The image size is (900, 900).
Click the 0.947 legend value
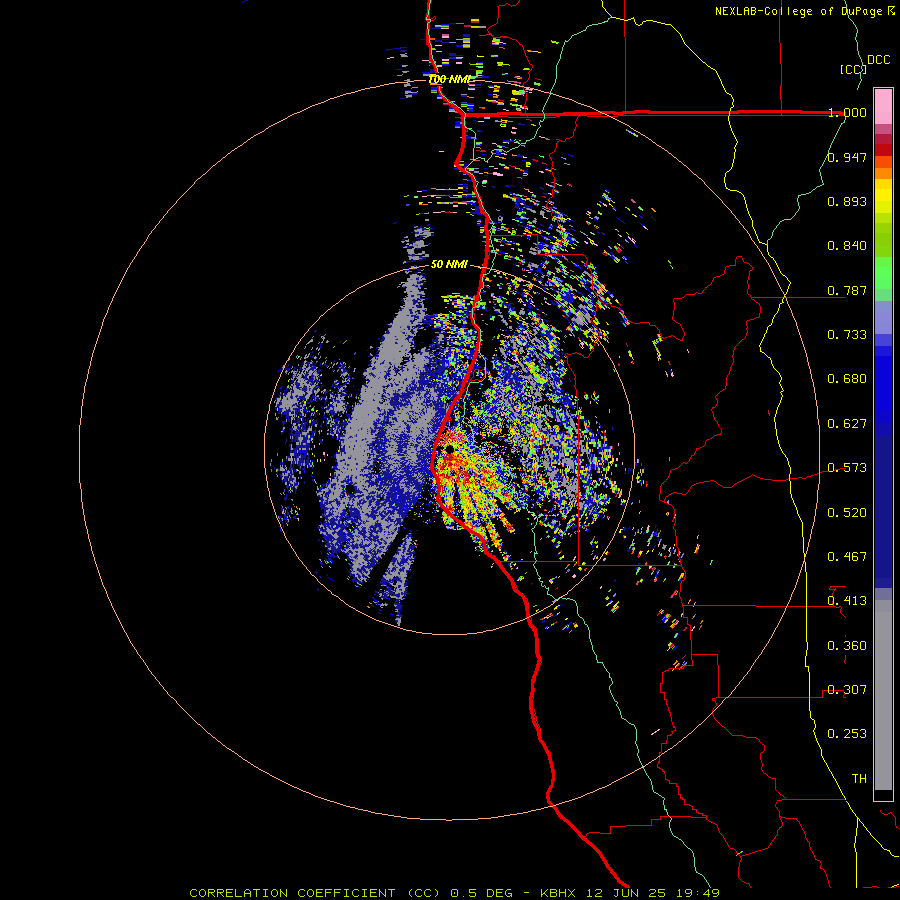pyautogui.click(x=847, y=157)
